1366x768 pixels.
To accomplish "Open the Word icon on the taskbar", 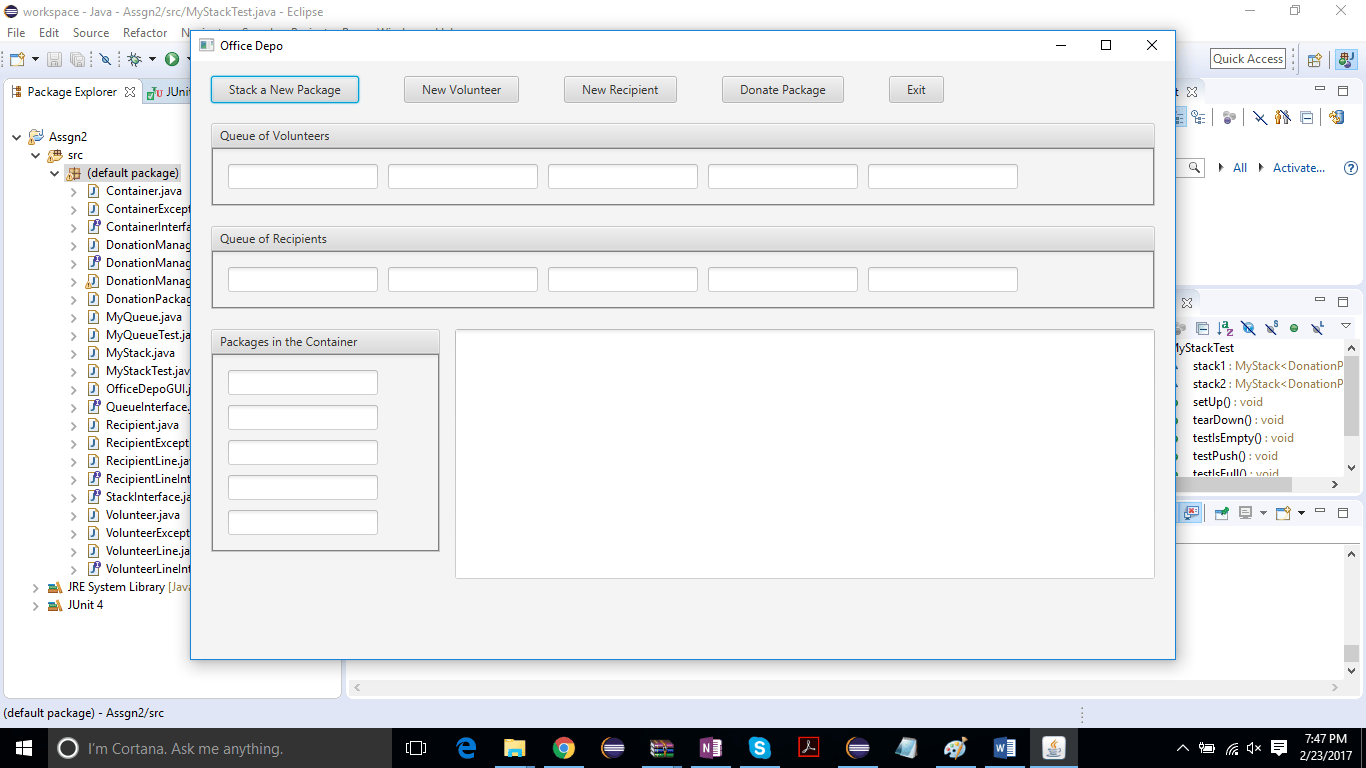I will point(1004,748).
